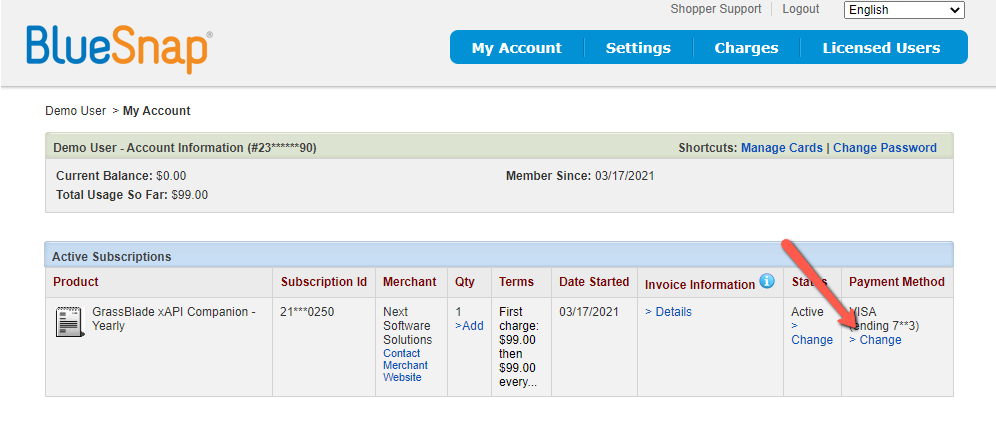Open the Charges tab

coord(746,48)
